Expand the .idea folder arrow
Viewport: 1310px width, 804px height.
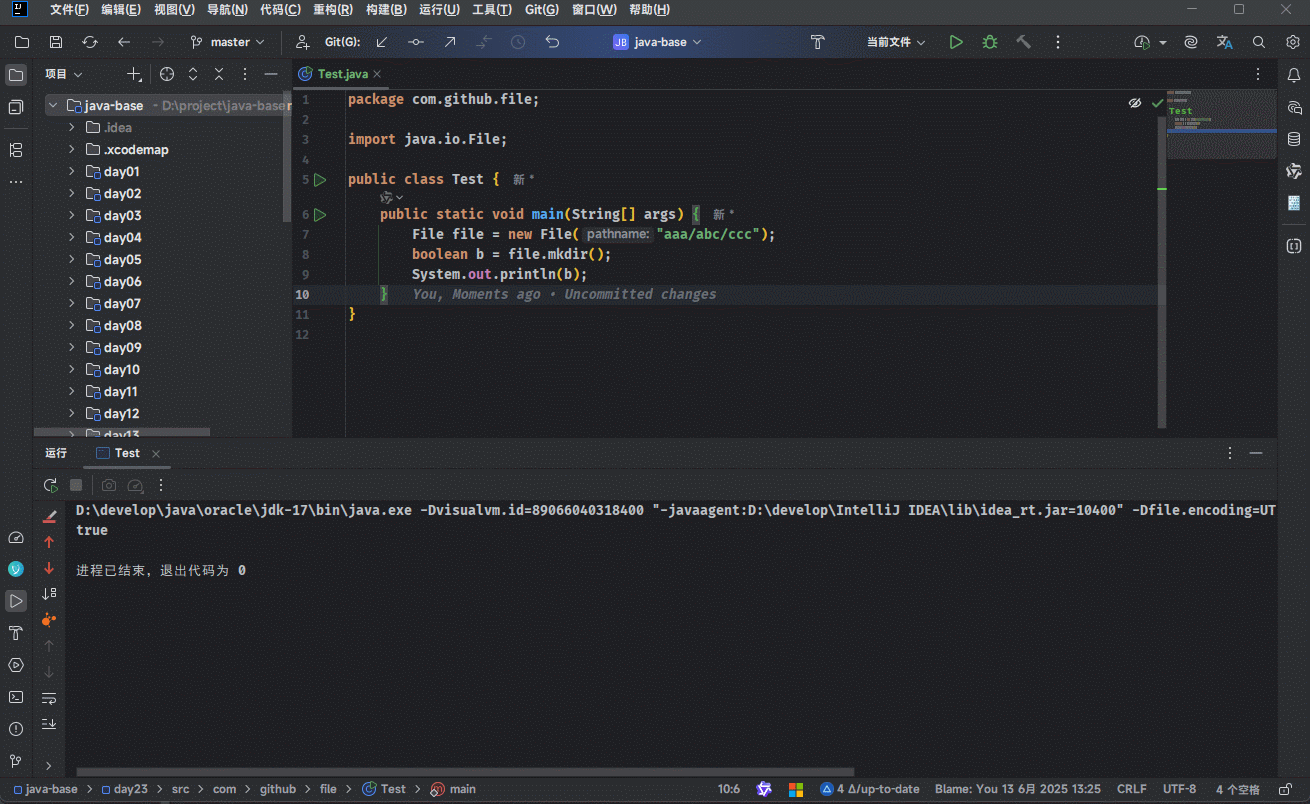pos(71,127)
